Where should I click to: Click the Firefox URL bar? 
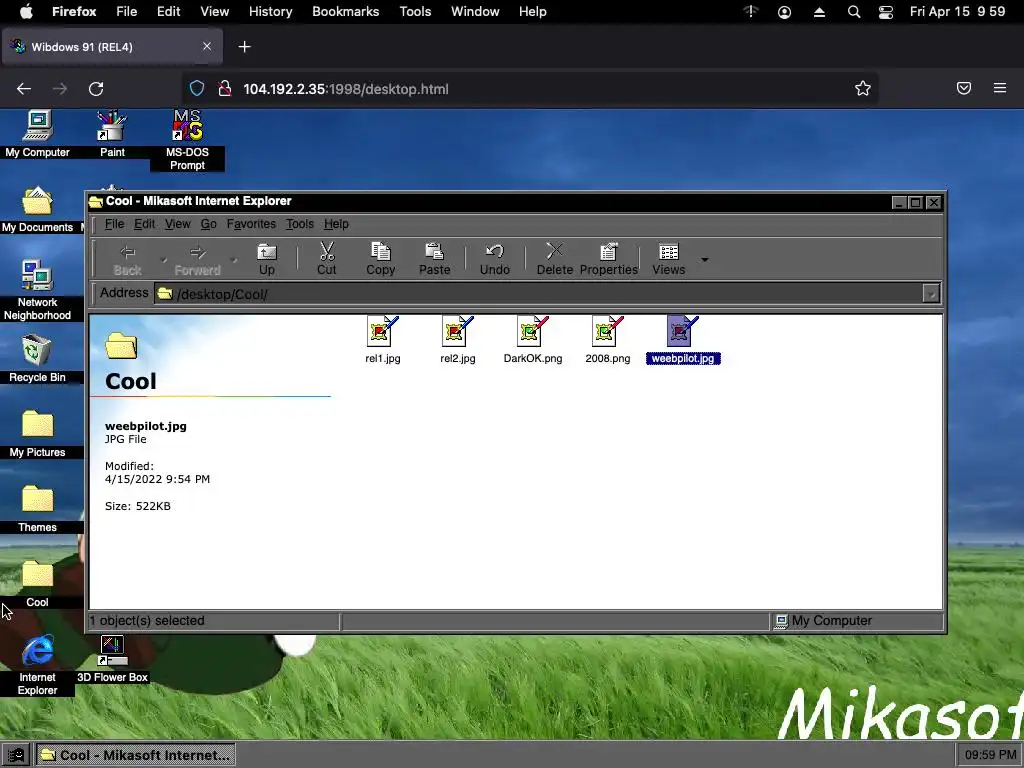click(x=529, y=89)
